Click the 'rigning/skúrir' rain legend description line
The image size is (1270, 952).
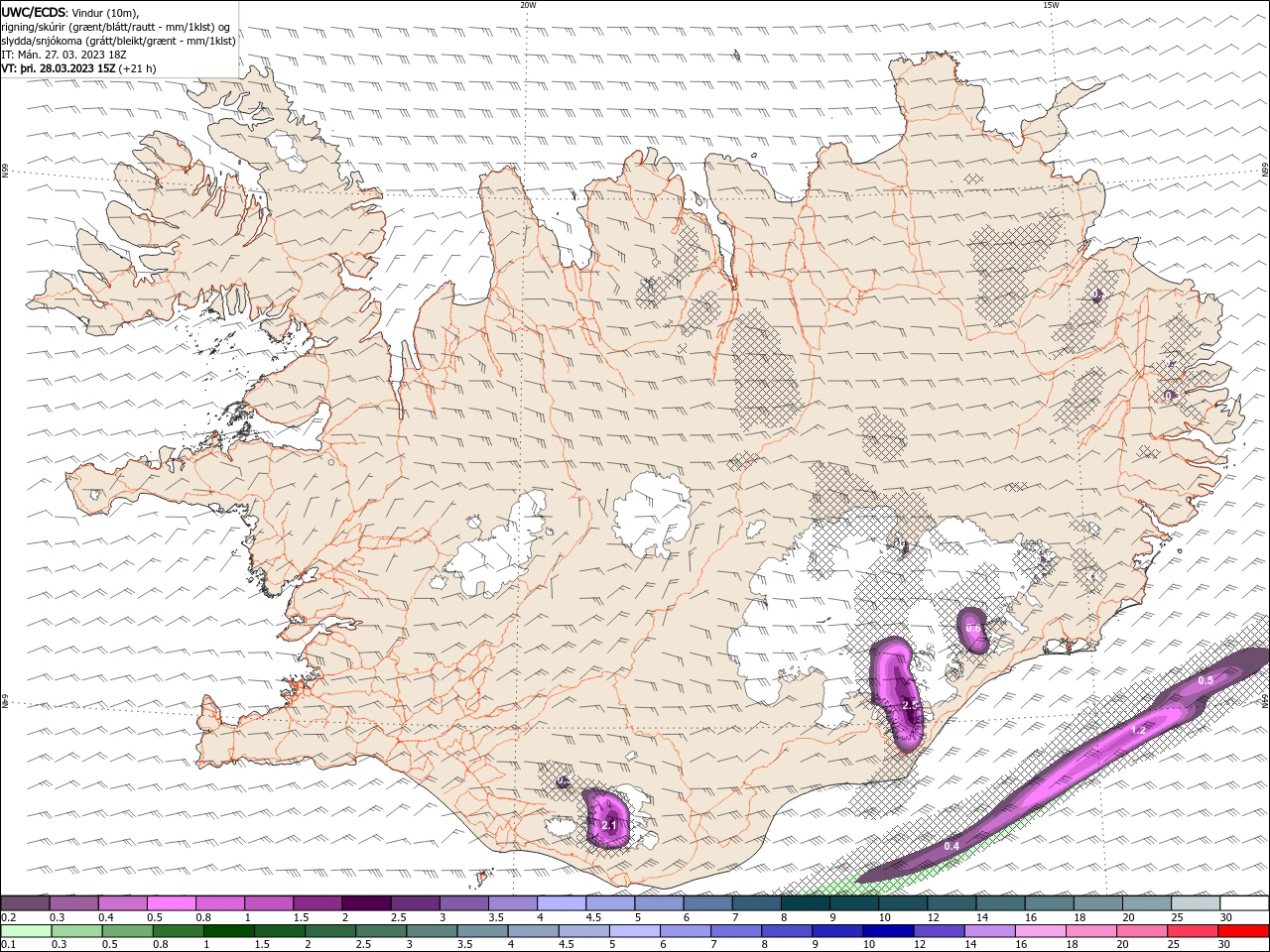116,27
